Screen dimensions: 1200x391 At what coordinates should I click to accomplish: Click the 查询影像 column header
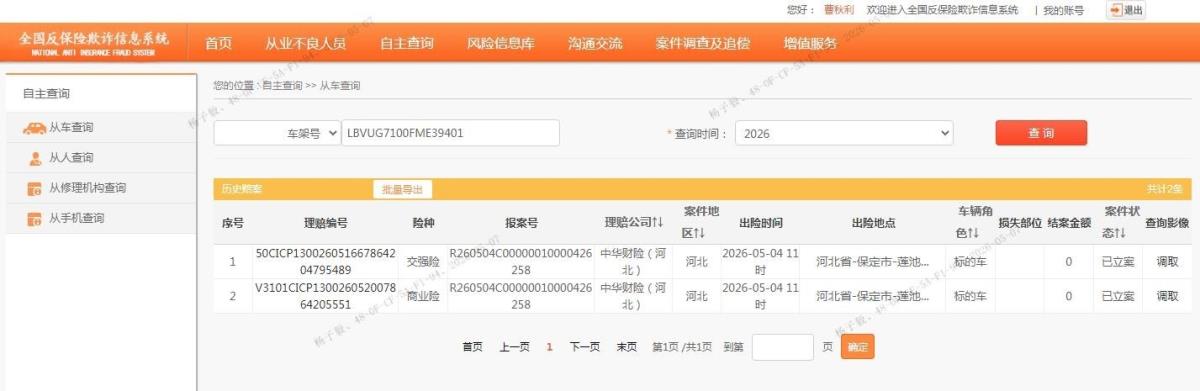(1167, 222)
